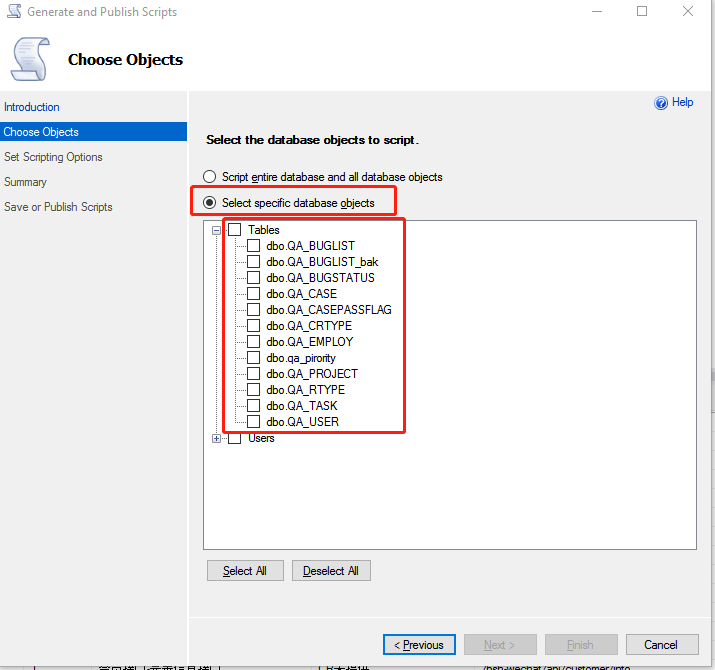The width and height of the screenshot is (715, 670).
Task: Check the dbo.QA_PROJECT checkbox
Action: pos(254,374)
